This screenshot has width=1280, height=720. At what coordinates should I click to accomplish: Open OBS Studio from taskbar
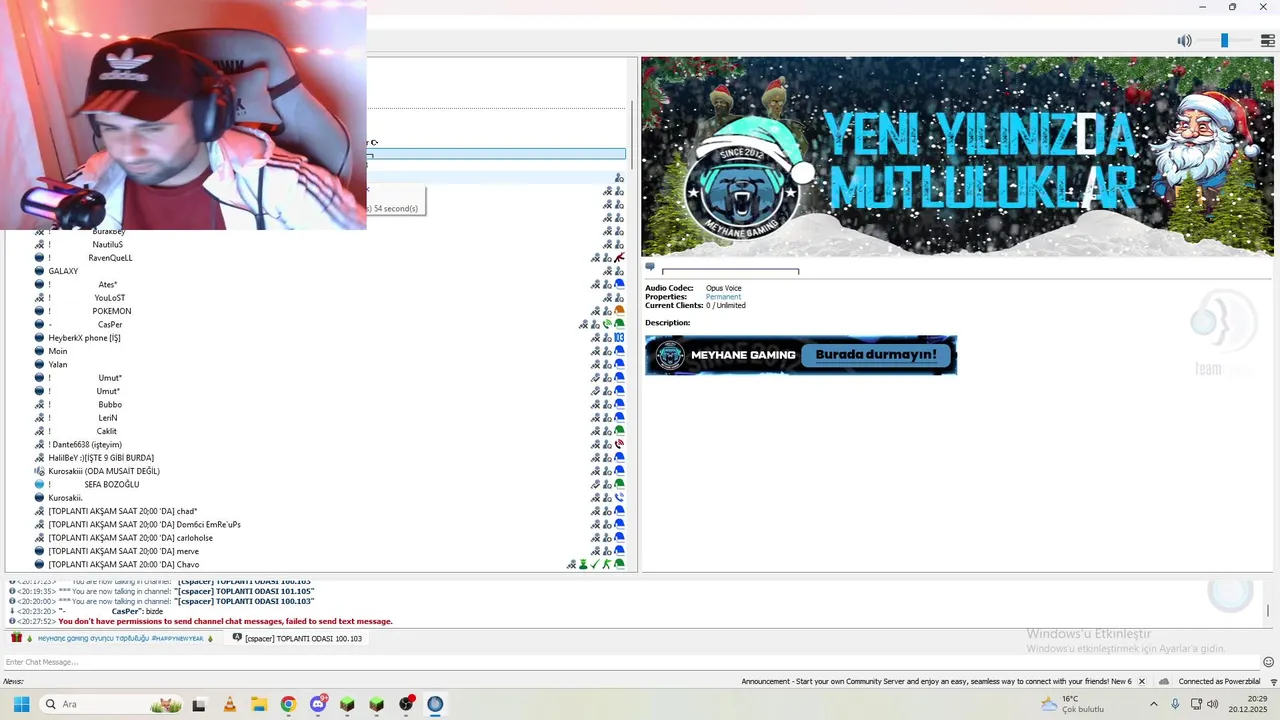[x=406, y=704]
